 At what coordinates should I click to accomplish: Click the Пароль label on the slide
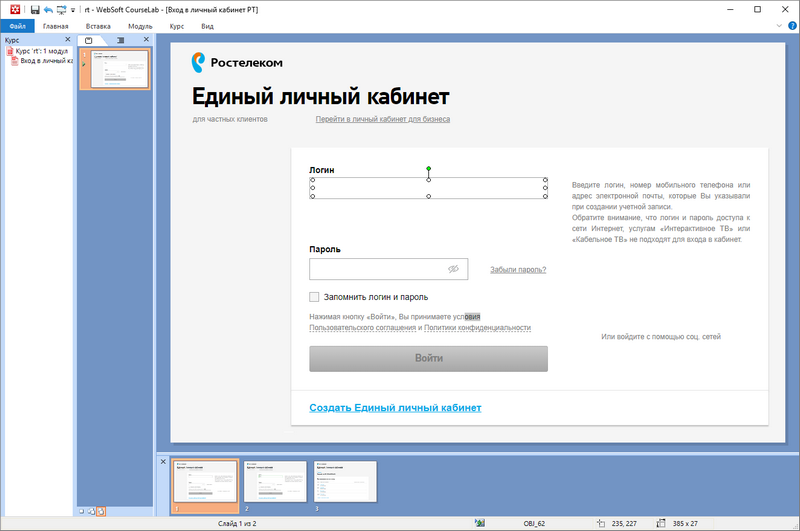(325, 249)
